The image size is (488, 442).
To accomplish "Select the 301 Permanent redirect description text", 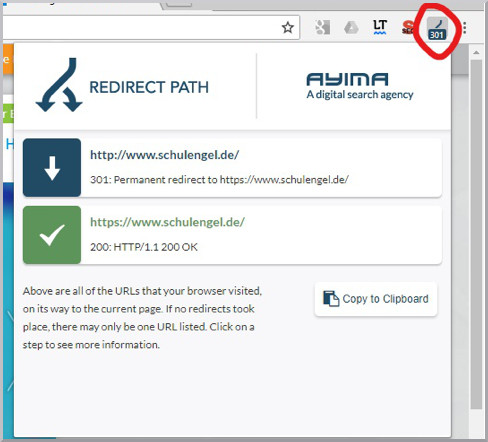I will [x=219, y=180].
